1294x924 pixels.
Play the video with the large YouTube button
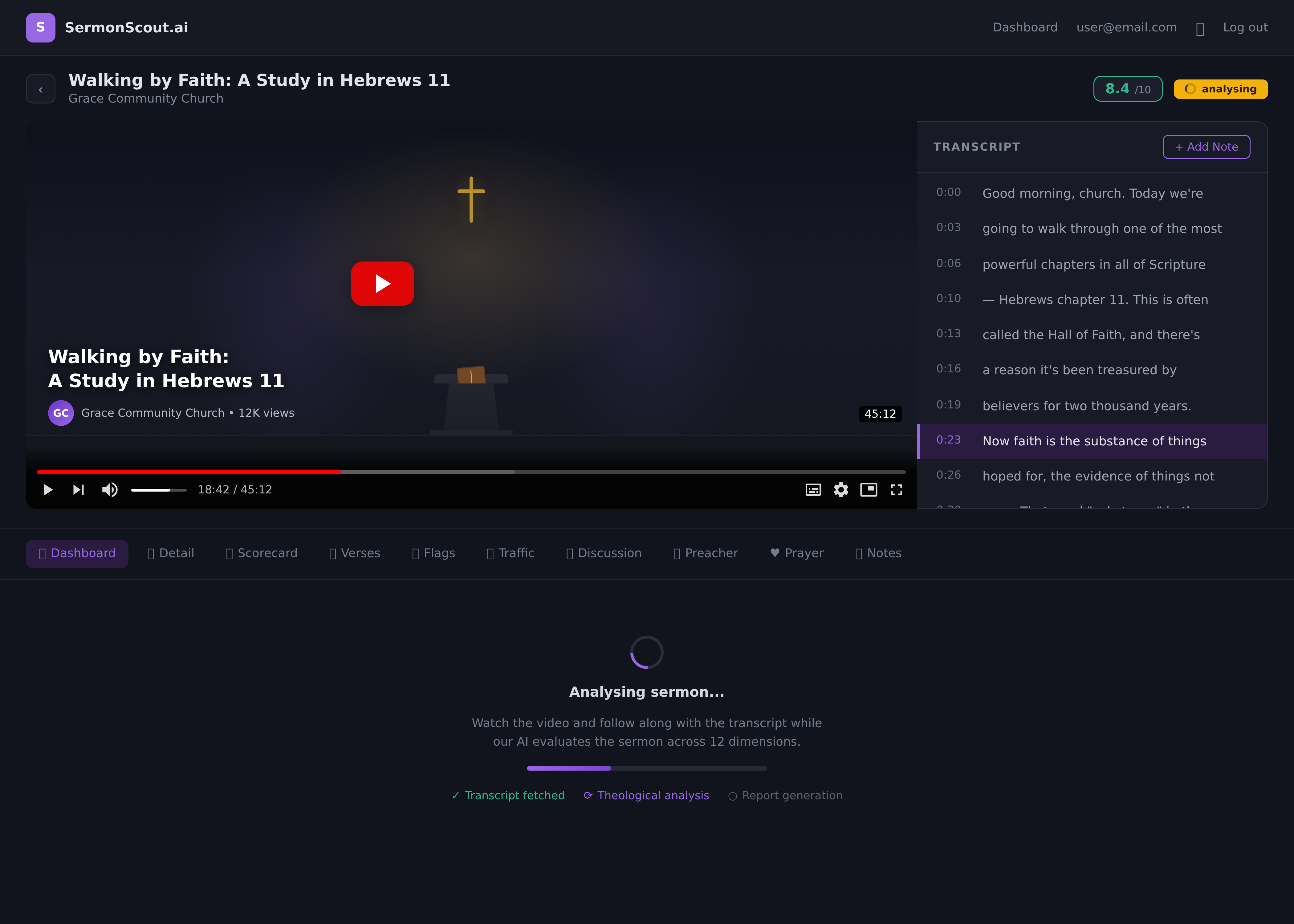(382, 283)
